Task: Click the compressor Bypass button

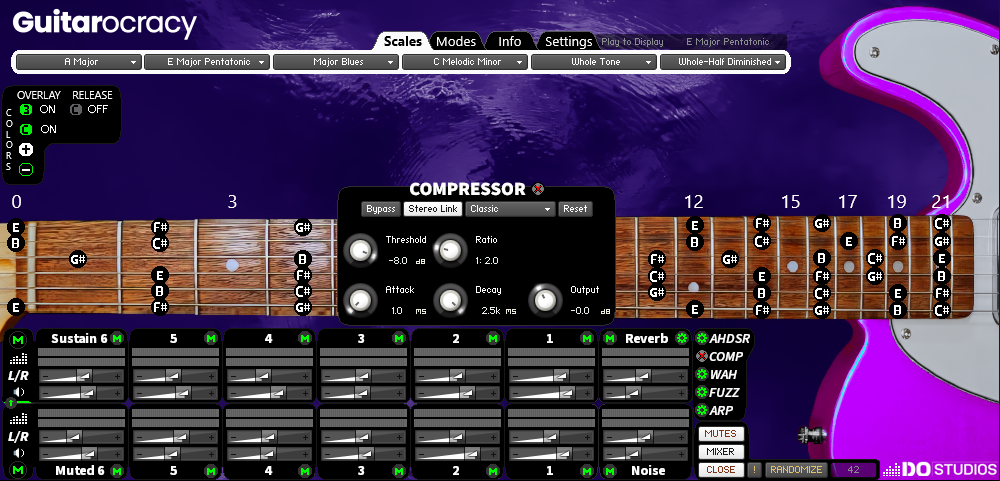Action: (x=381, y=209)
